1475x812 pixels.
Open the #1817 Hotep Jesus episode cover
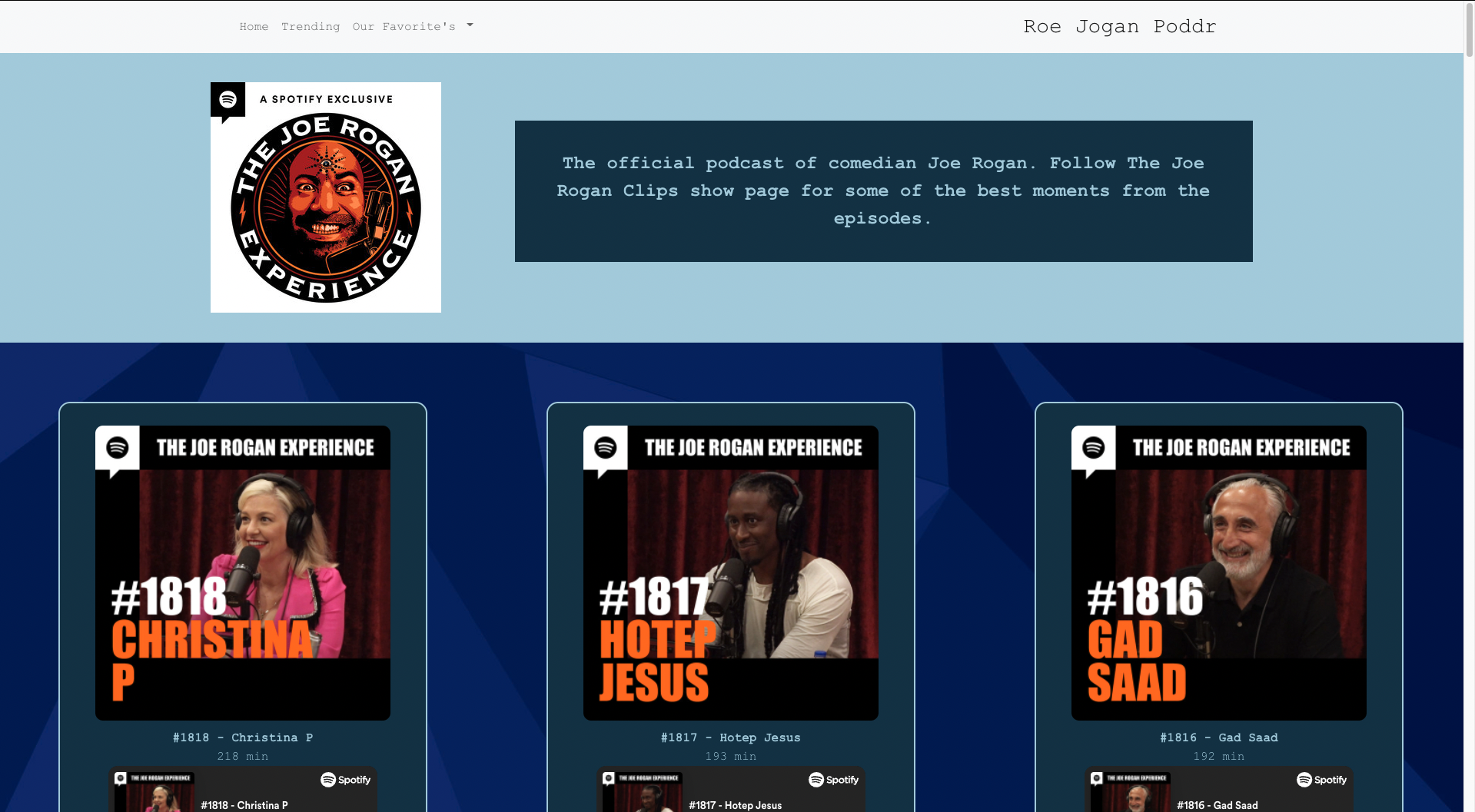click(731, 573)
